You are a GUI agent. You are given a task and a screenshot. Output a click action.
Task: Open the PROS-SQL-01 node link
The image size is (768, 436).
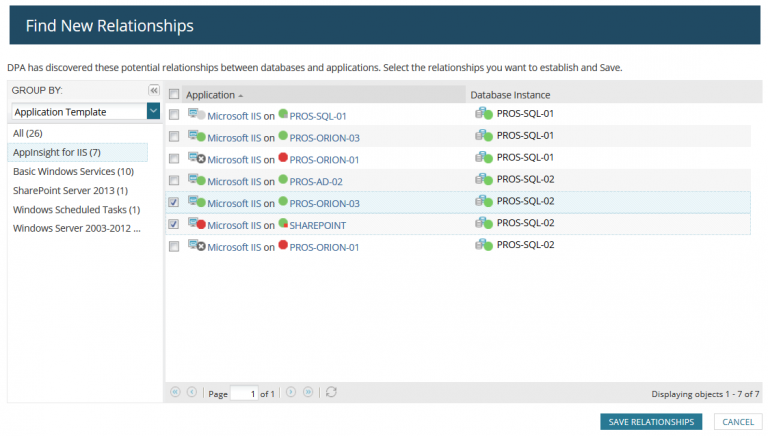[318, 116]
